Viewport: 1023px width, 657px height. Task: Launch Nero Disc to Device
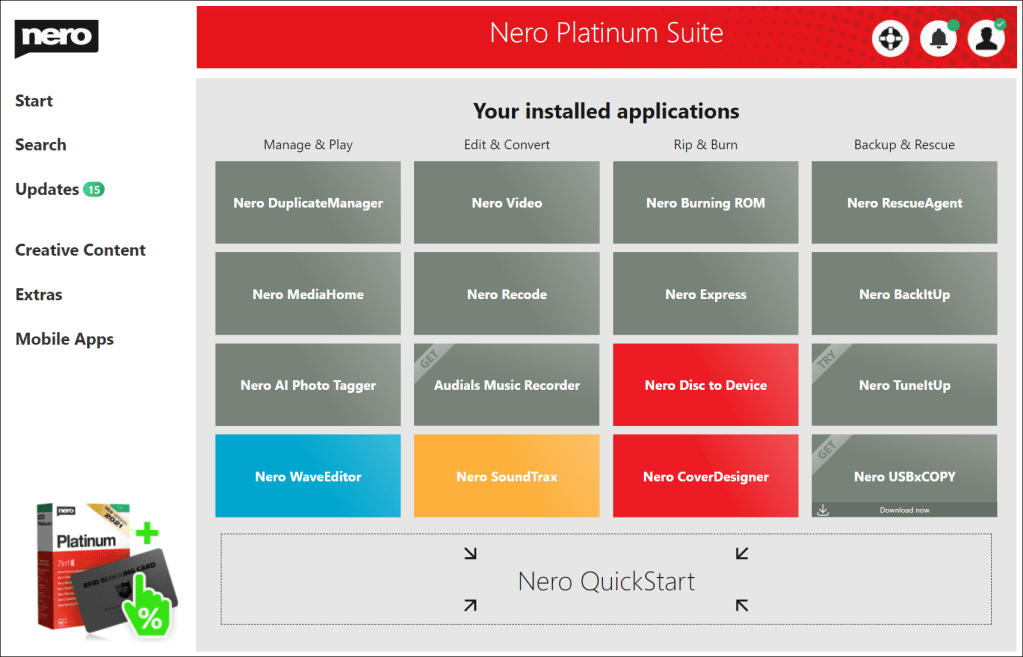(x=705, y=385)
